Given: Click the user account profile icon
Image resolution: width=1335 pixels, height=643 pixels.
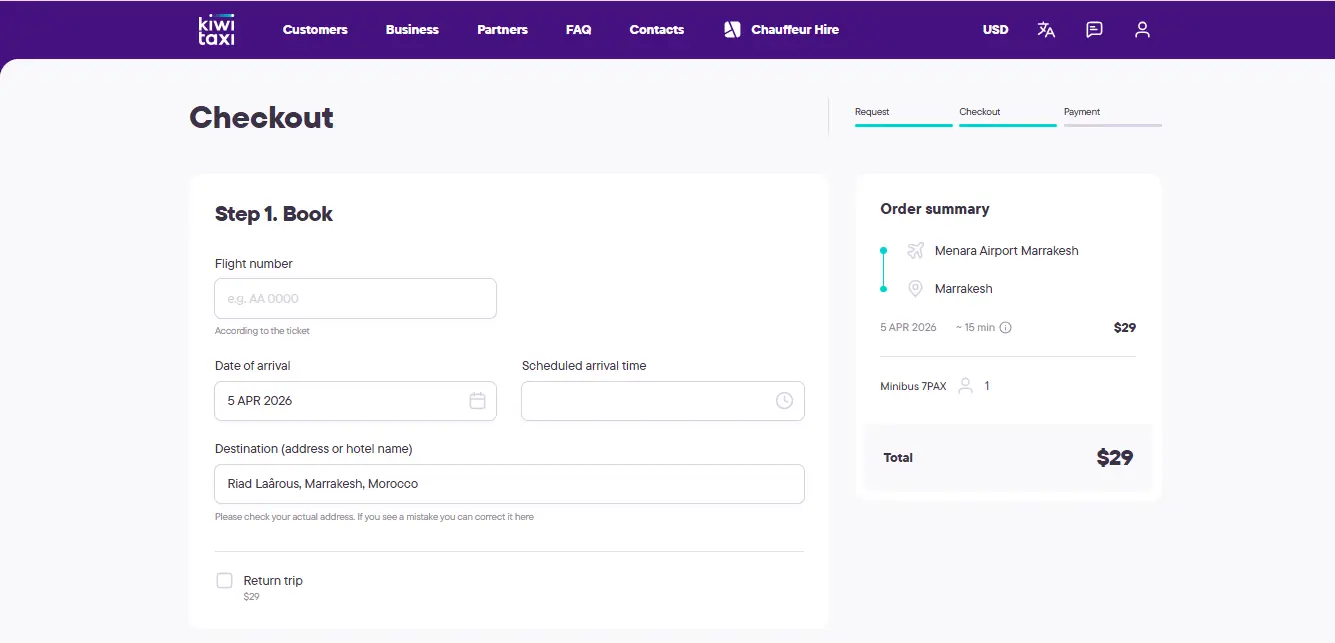Looking at the screenshot, I should pos(1142,30).
